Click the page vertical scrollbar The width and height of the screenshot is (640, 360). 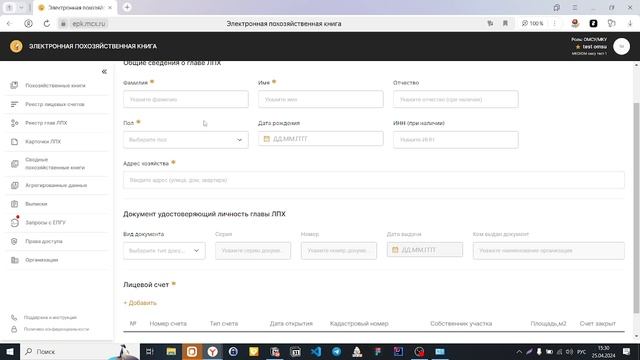[x=636, y=208]
